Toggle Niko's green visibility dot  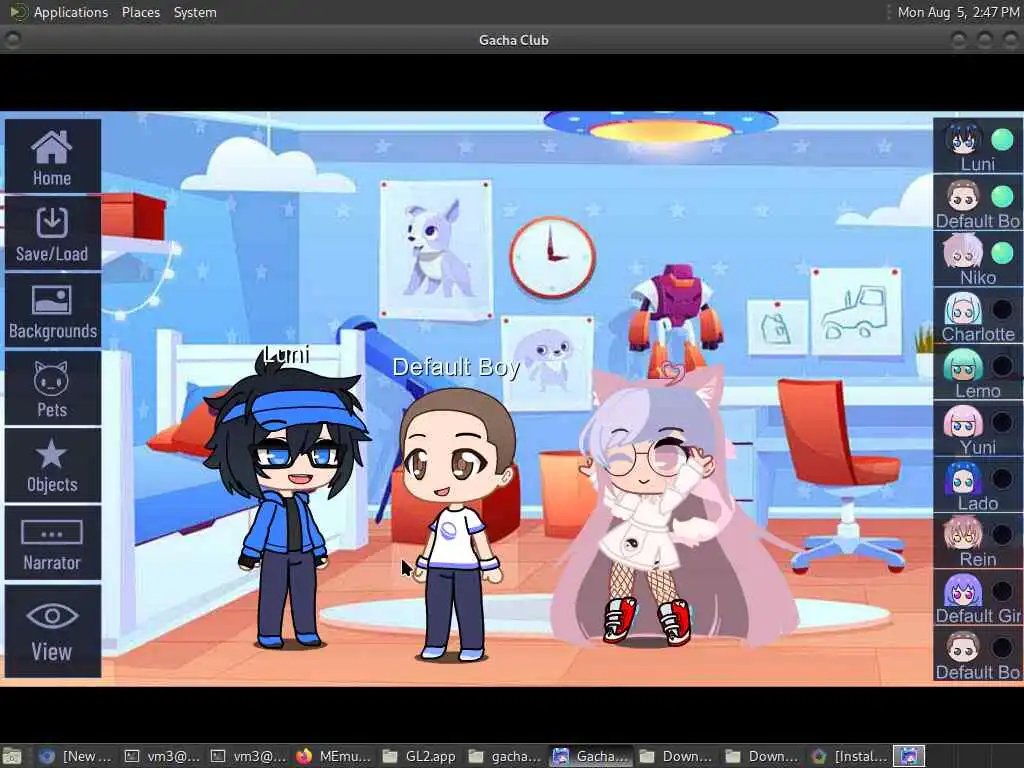[1002, 253]
